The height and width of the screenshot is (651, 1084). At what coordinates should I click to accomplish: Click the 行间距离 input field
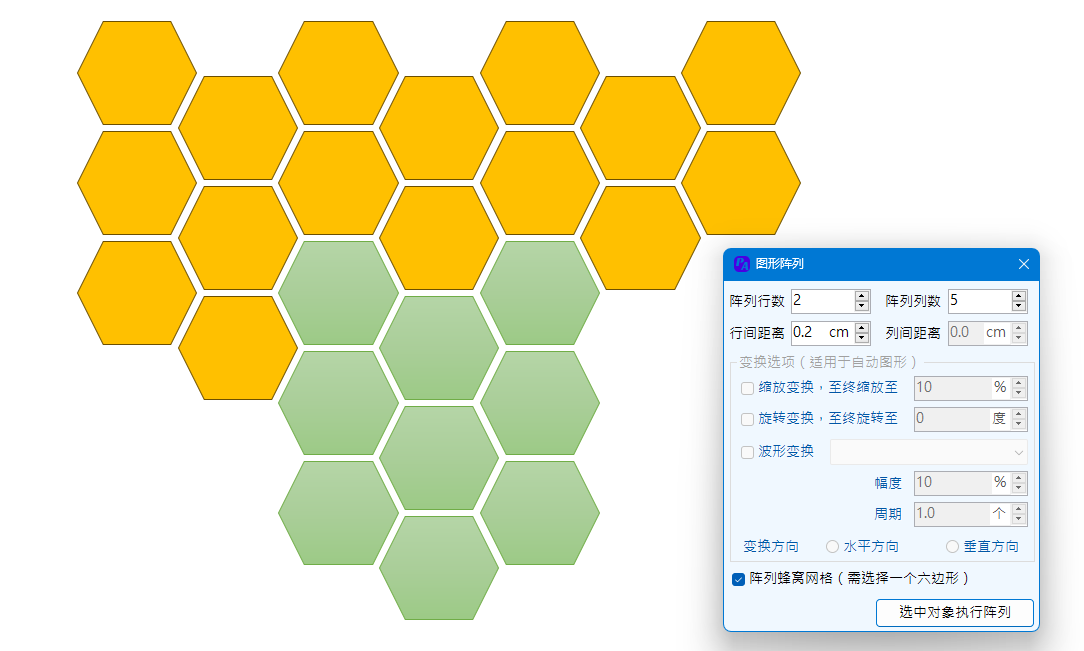[823, 332]
